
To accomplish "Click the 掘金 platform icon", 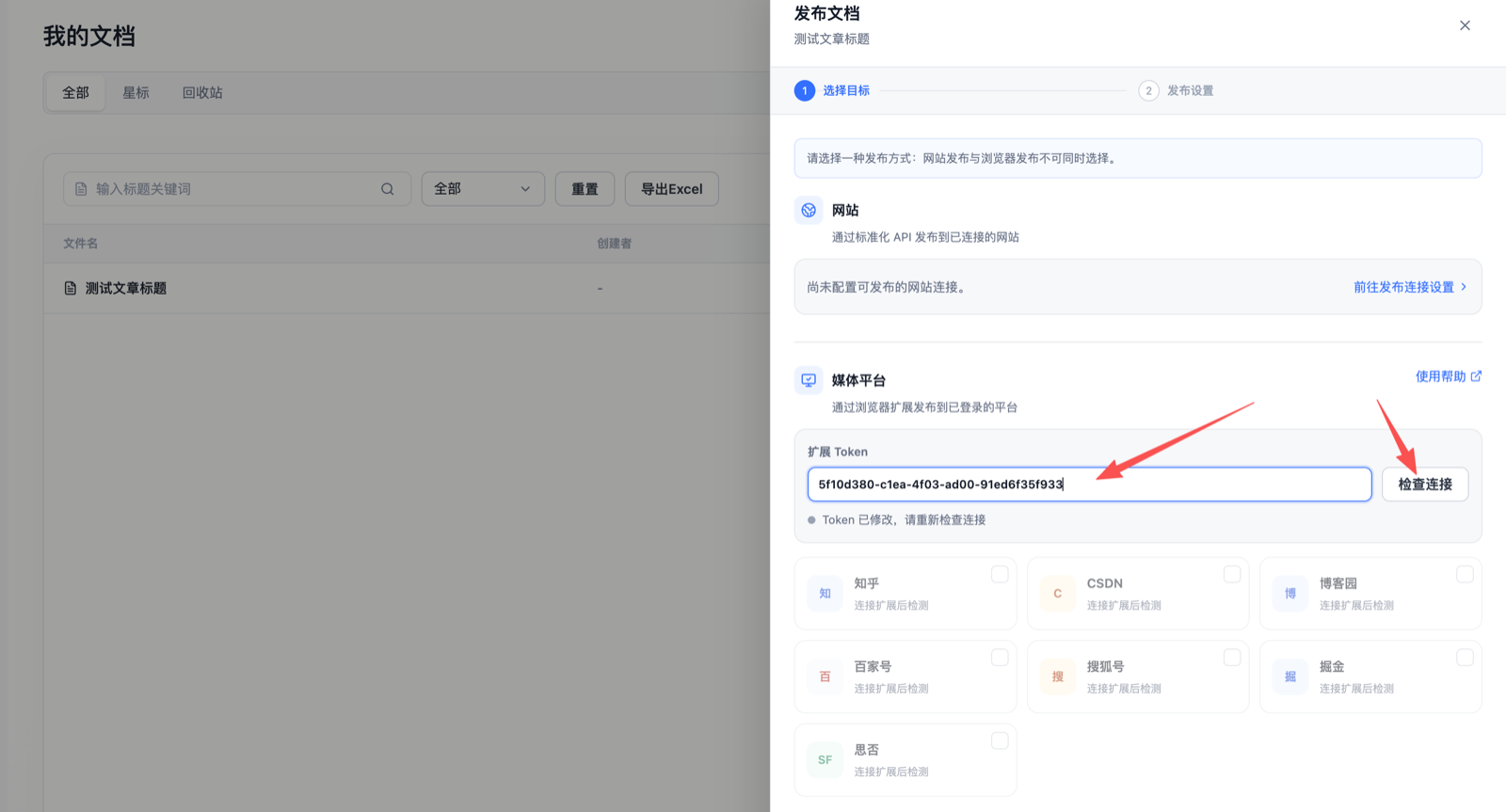I will [1290, 677].
